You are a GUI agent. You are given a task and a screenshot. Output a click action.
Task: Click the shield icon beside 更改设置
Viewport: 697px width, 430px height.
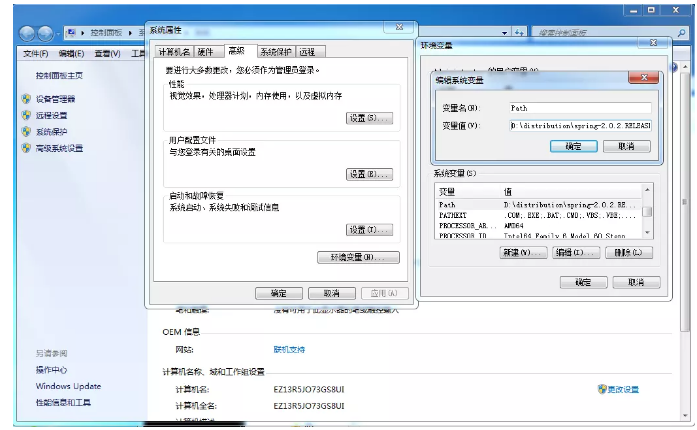coord(602,389)
